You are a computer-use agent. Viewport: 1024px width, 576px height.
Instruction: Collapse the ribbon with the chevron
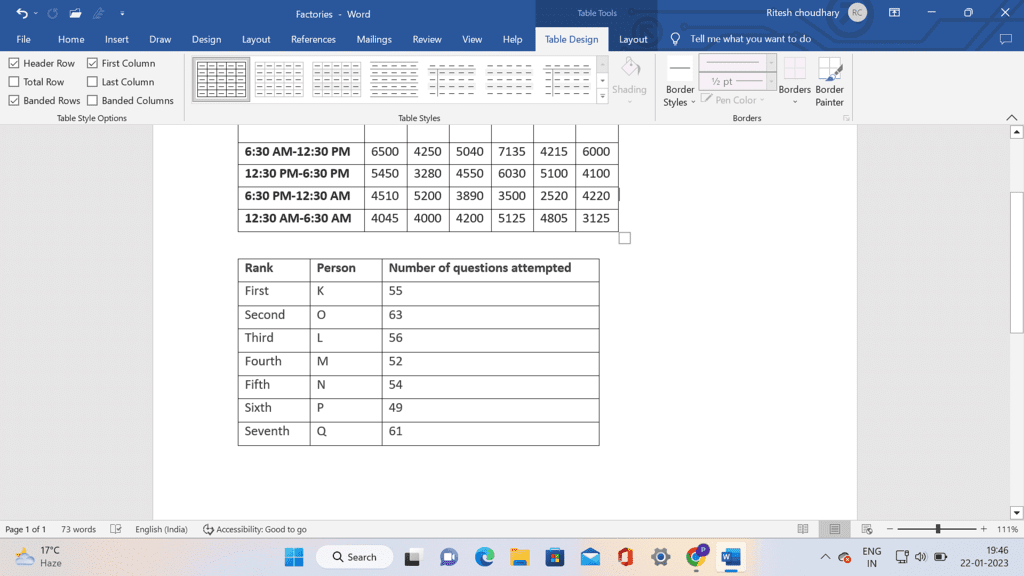point(1012,118)
